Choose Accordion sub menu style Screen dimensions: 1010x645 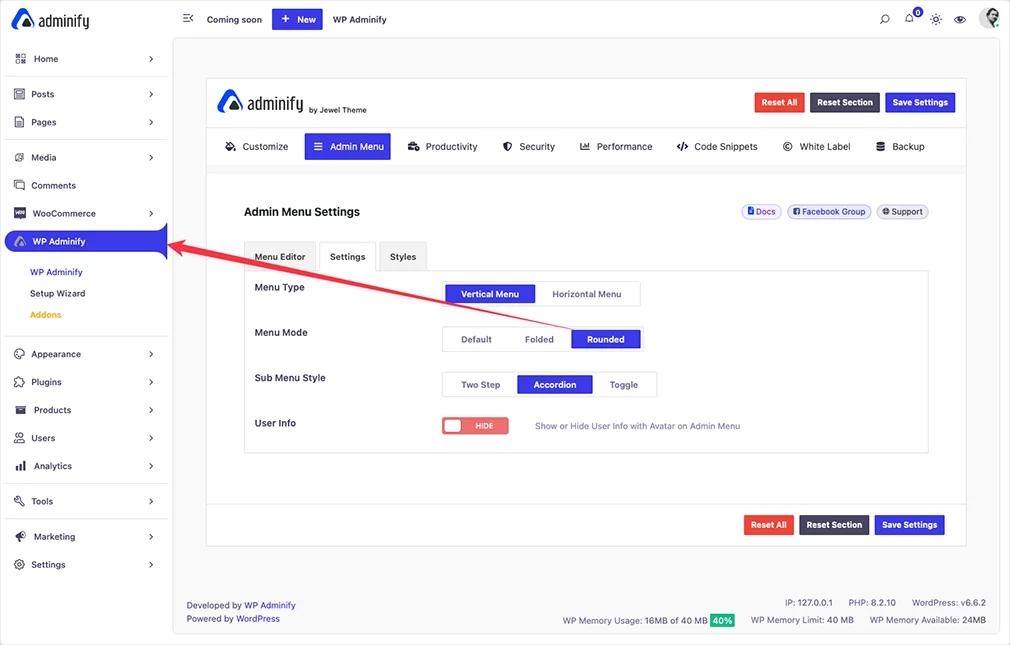coord(555,385)
